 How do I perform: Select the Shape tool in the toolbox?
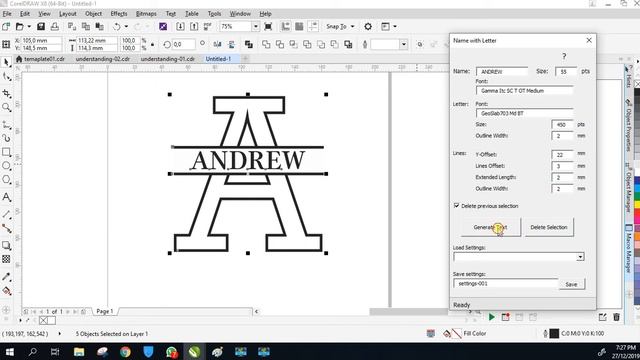[6, 77]
